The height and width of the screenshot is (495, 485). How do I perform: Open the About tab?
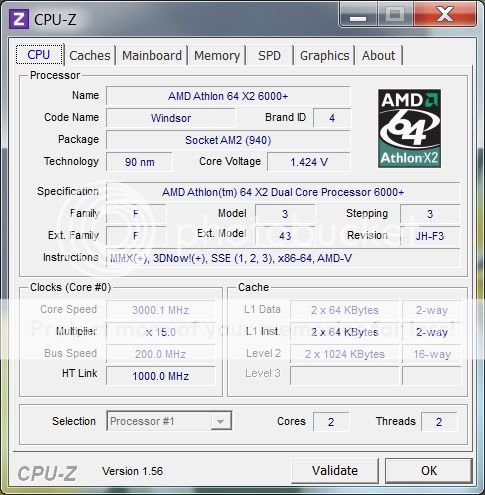379,55
